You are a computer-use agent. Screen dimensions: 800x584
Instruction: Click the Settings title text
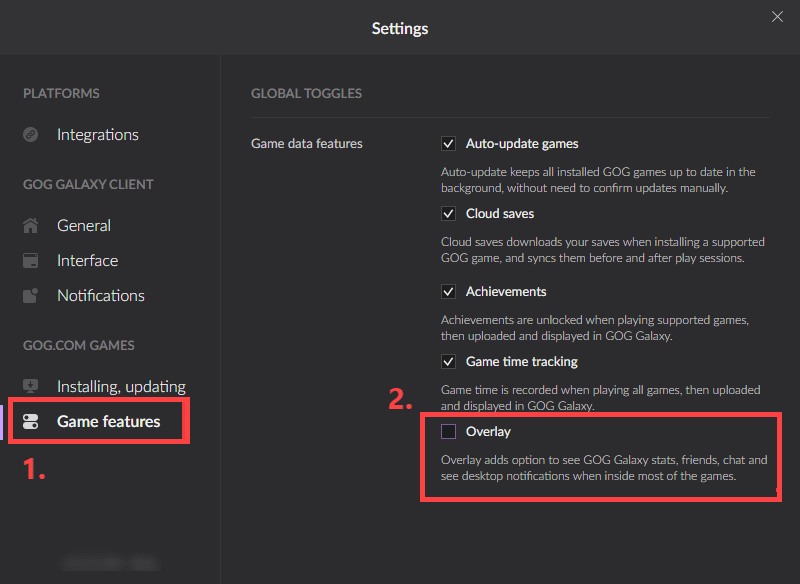coord(400,29)
